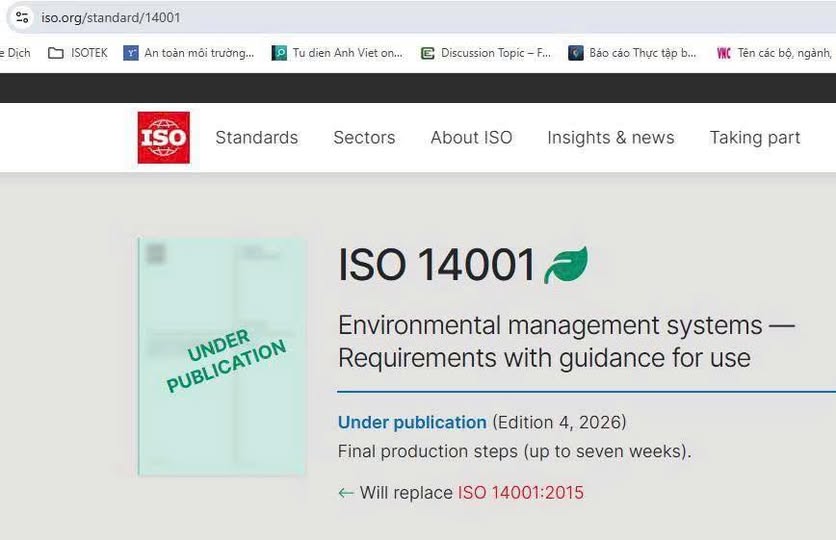The width and height of the screenshot is (836, 540).
Task: Open the Sectors menu
Action: tap(364, 138)
